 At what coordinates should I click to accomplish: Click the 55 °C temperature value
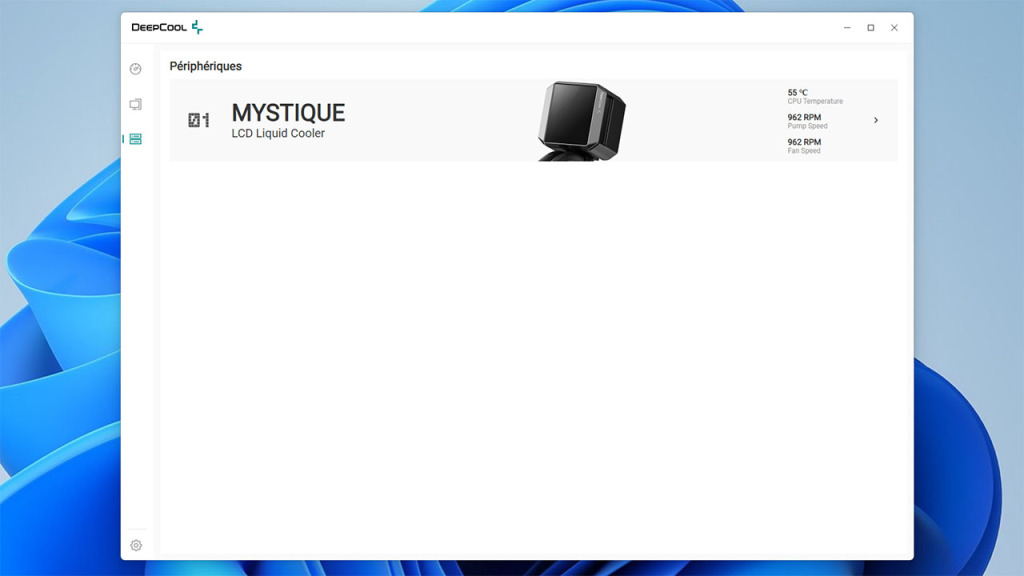[x=797, y=92]
